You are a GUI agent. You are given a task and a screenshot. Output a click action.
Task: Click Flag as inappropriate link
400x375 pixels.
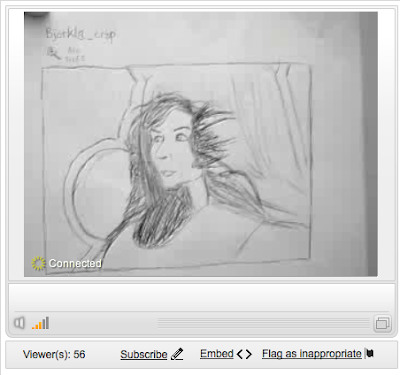(x=312, y=353)
